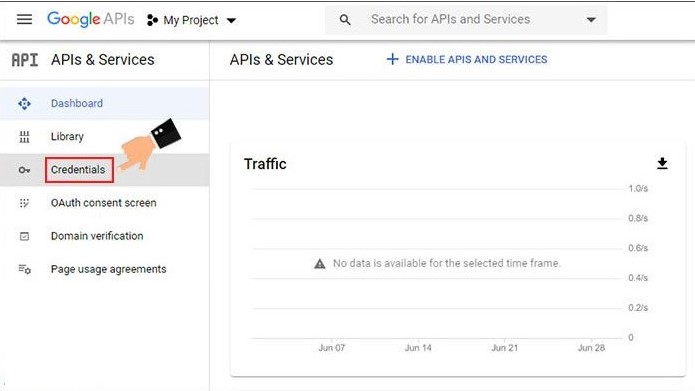Click the Google APIs logo
Screen dimensions: 695x391
(x=90, y=20)
